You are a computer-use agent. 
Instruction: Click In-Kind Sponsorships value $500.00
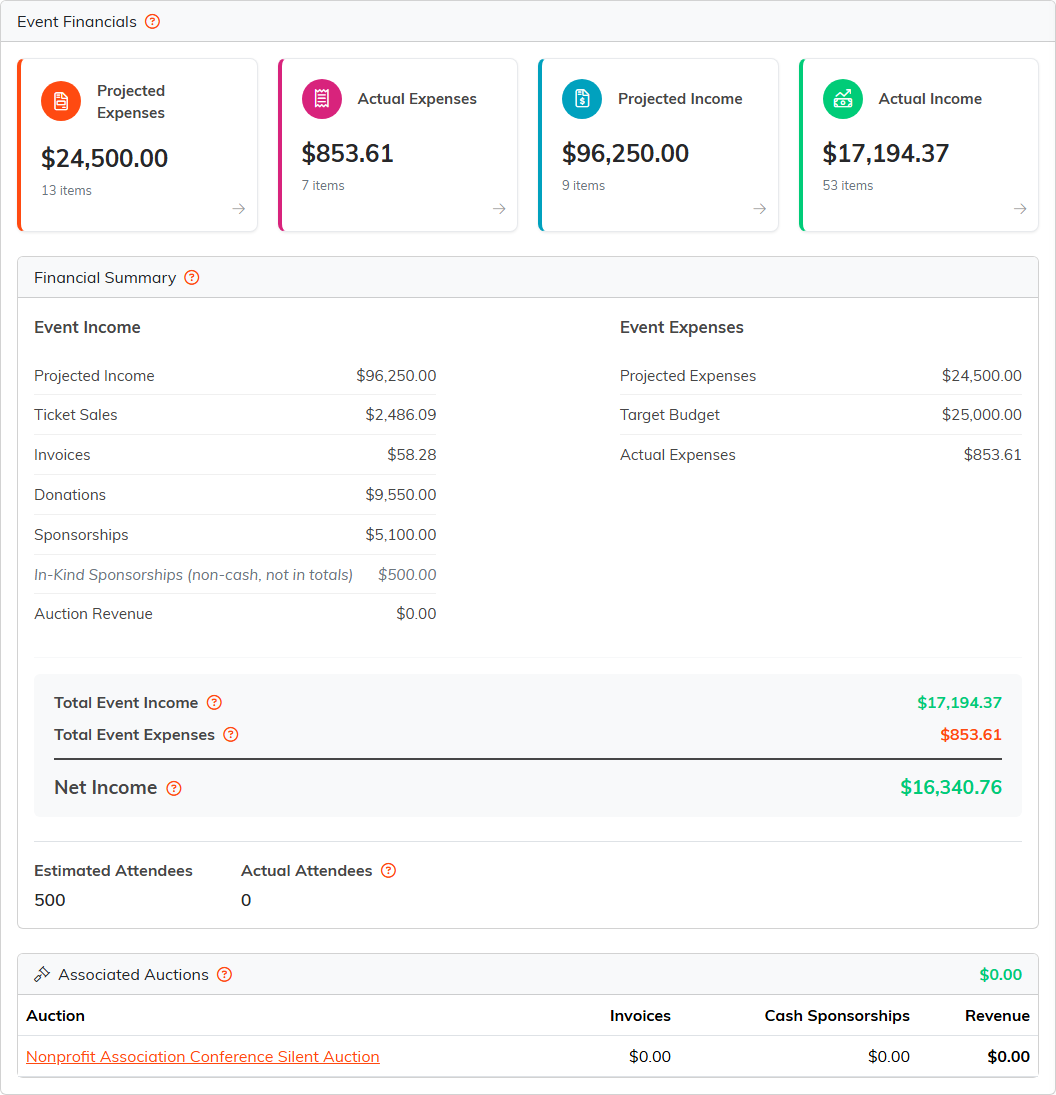click(407, 575)
